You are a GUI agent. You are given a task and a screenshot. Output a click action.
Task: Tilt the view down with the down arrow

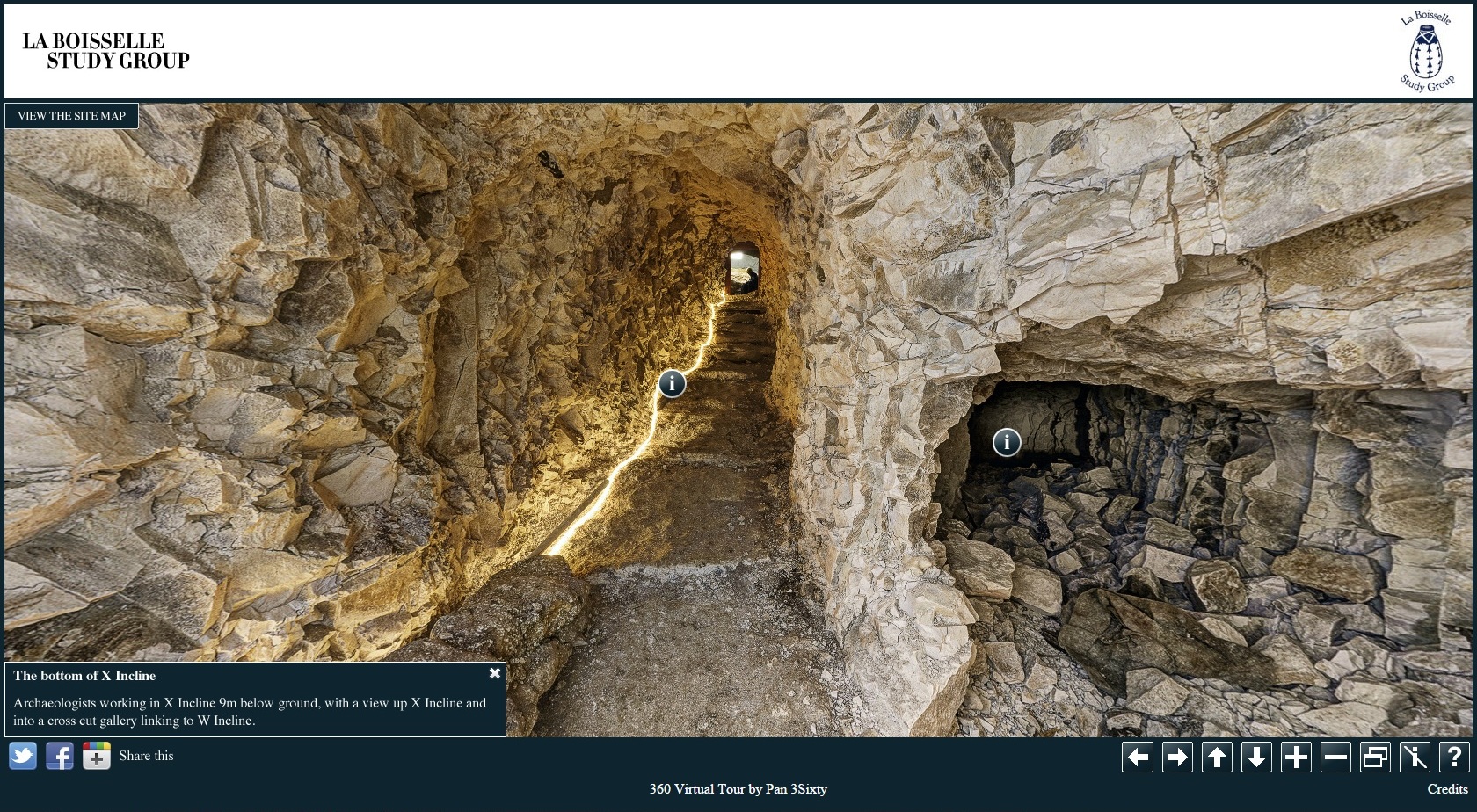[x=1256, y=757]
